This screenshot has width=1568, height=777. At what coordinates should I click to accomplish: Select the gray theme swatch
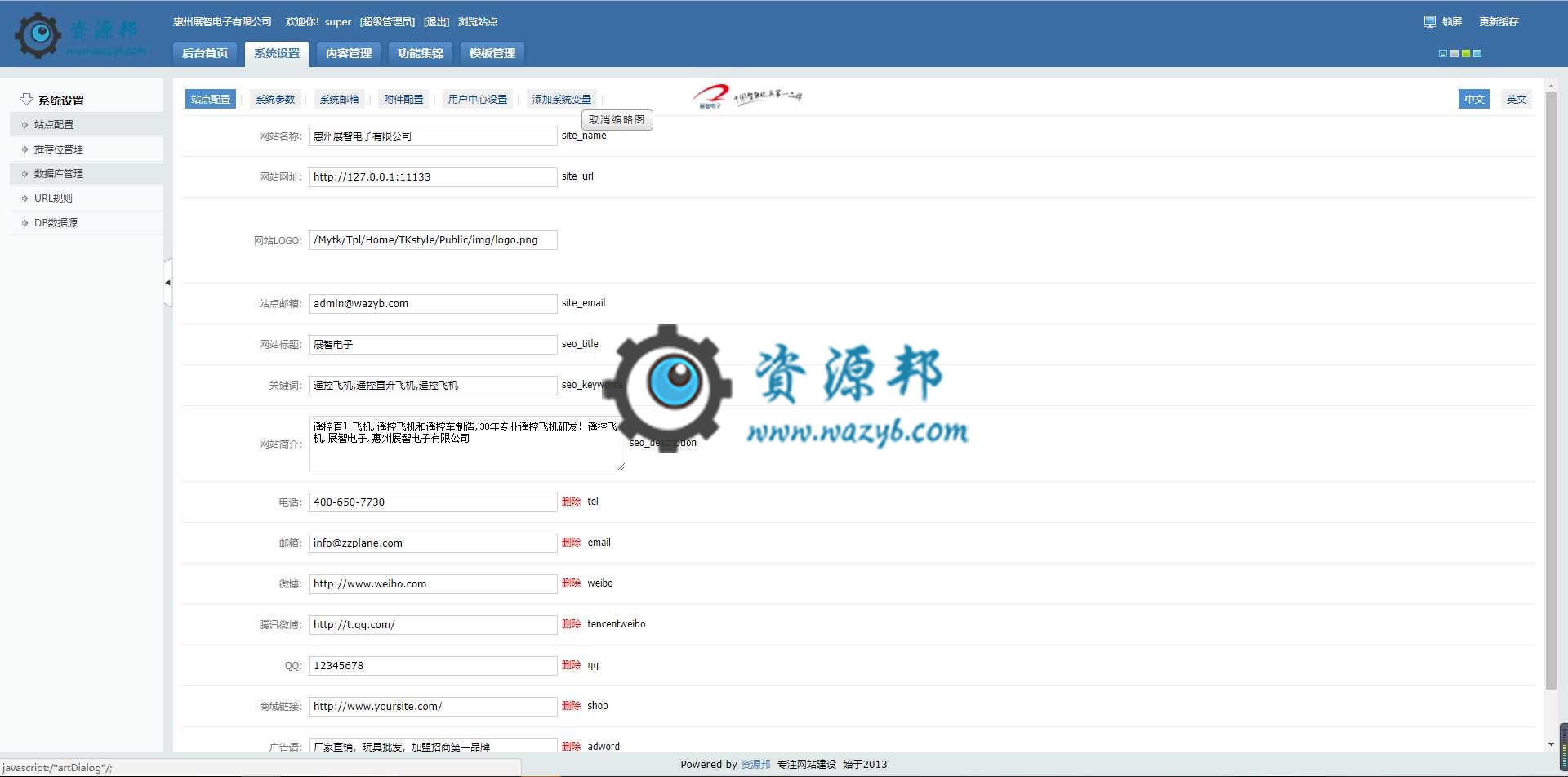[1454, 54]
